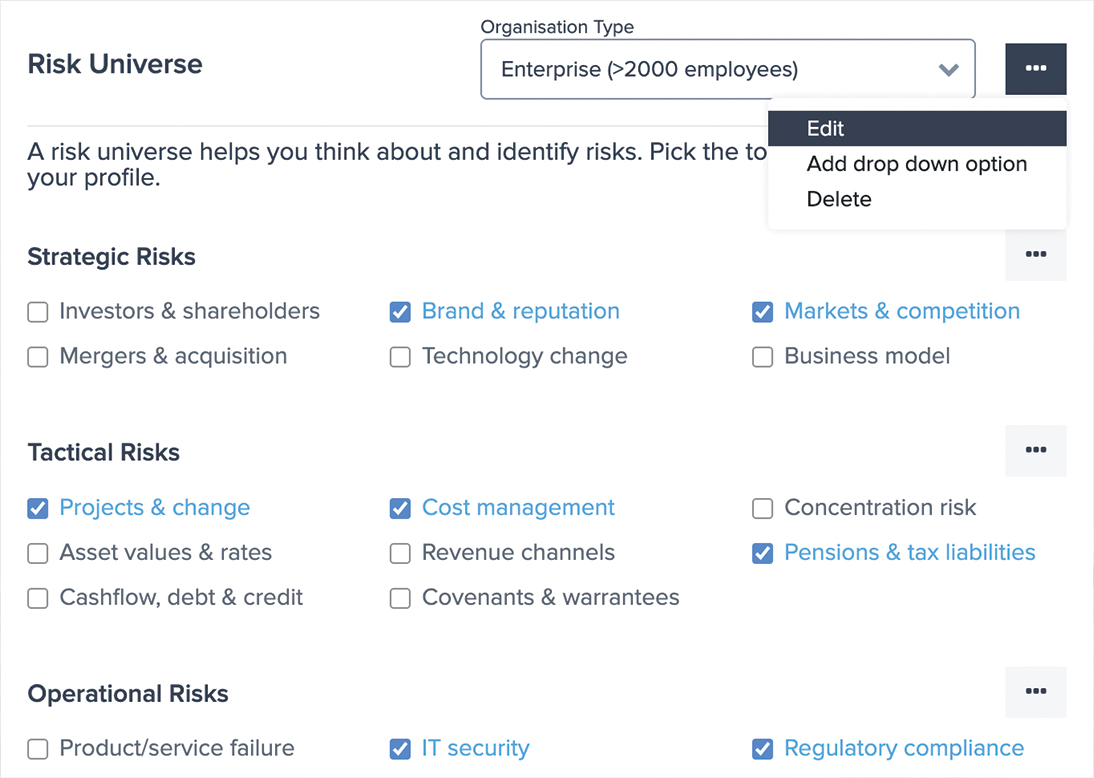Select Add drop down option menu entry
Image resolution: width=1094 pixels, height=778 pixels.
pos(917,164)
